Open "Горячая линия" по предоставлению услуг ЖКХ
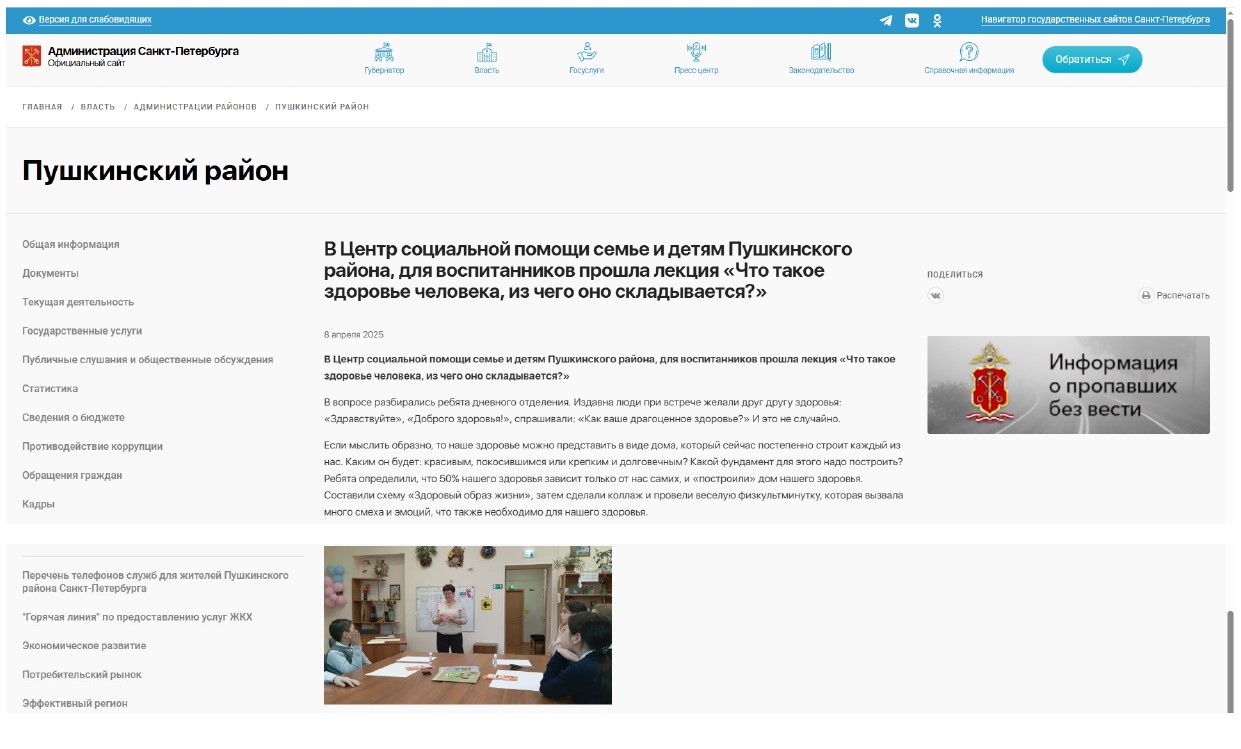 (137, 617)
